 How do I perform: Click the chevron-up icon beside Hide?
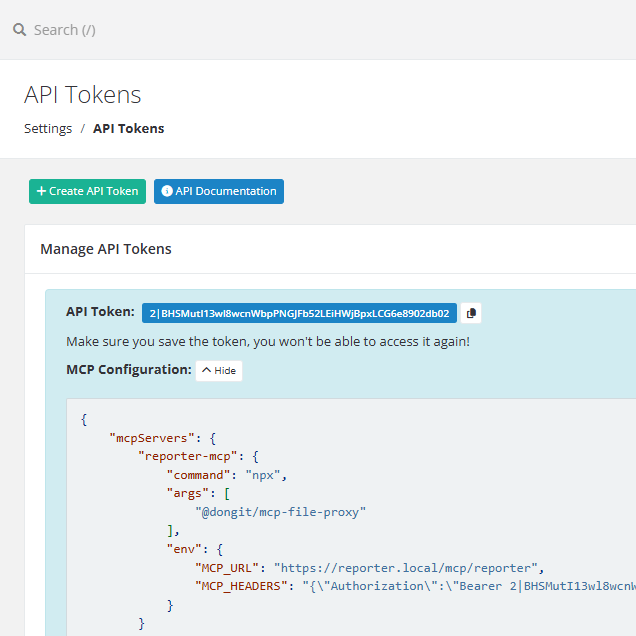click(x=206, y=370)
